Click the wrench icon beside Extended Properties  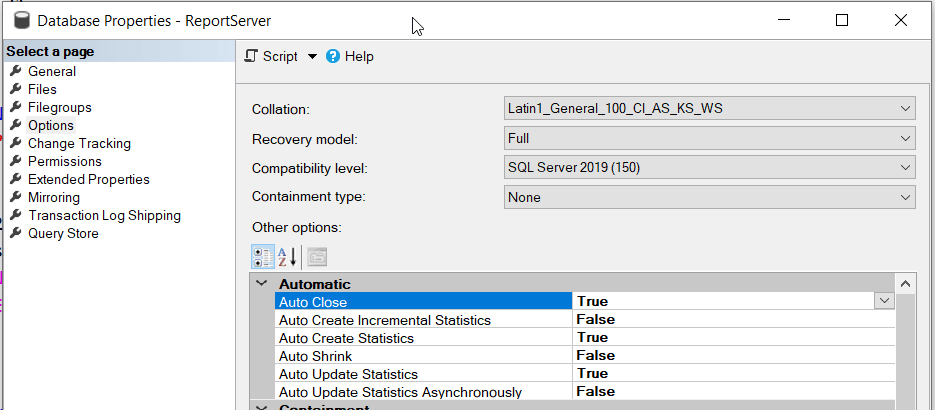(16, 179)
